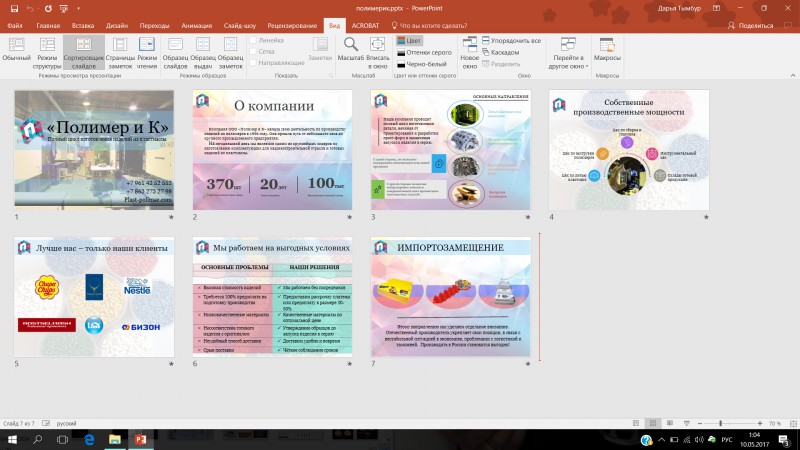Select Оттенки серого grayscale mode
800x450 pixels.
point(424,52)
